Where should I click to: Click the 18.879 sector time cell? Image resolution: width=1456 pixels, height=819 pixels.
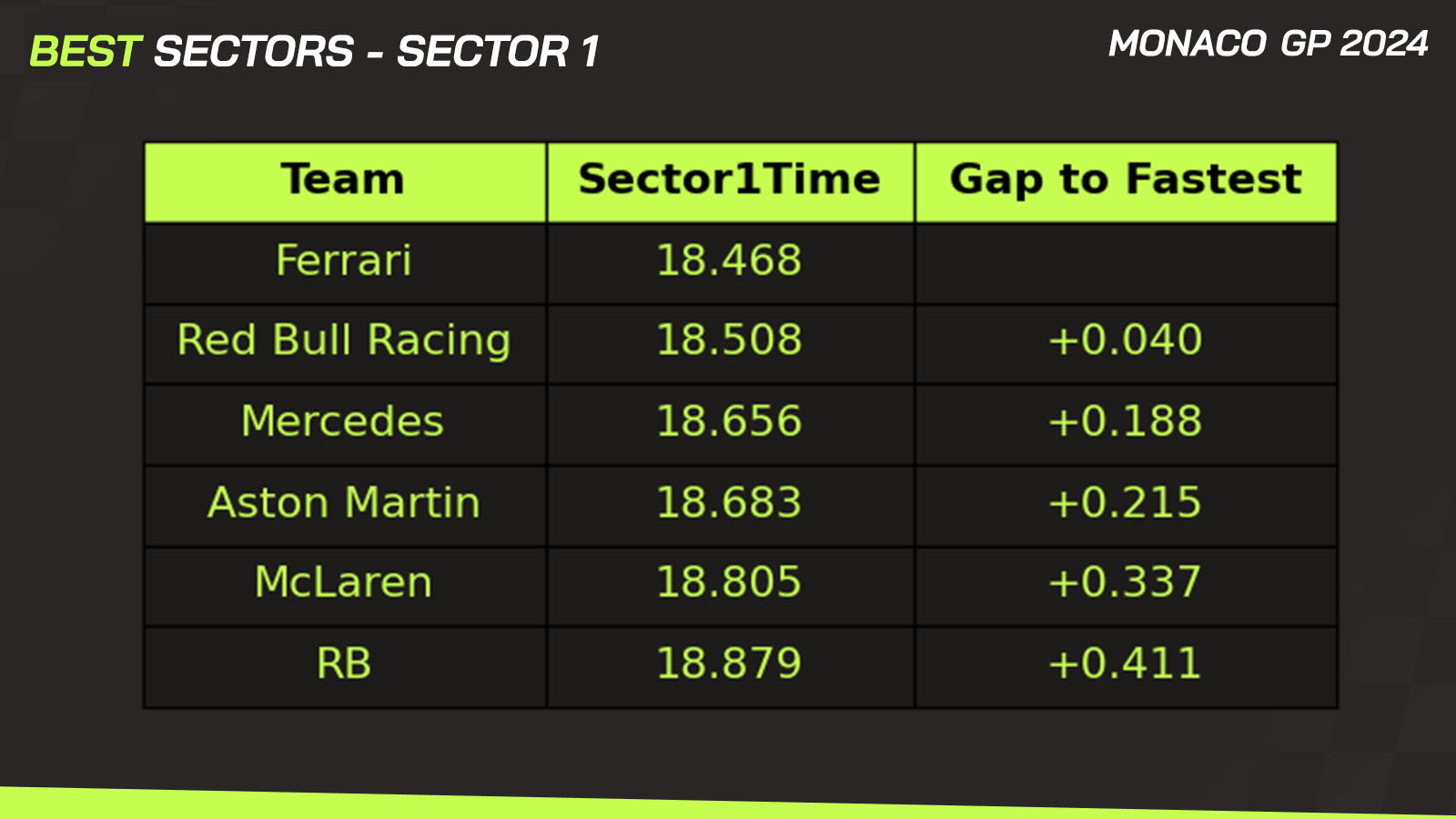point(730,663)
